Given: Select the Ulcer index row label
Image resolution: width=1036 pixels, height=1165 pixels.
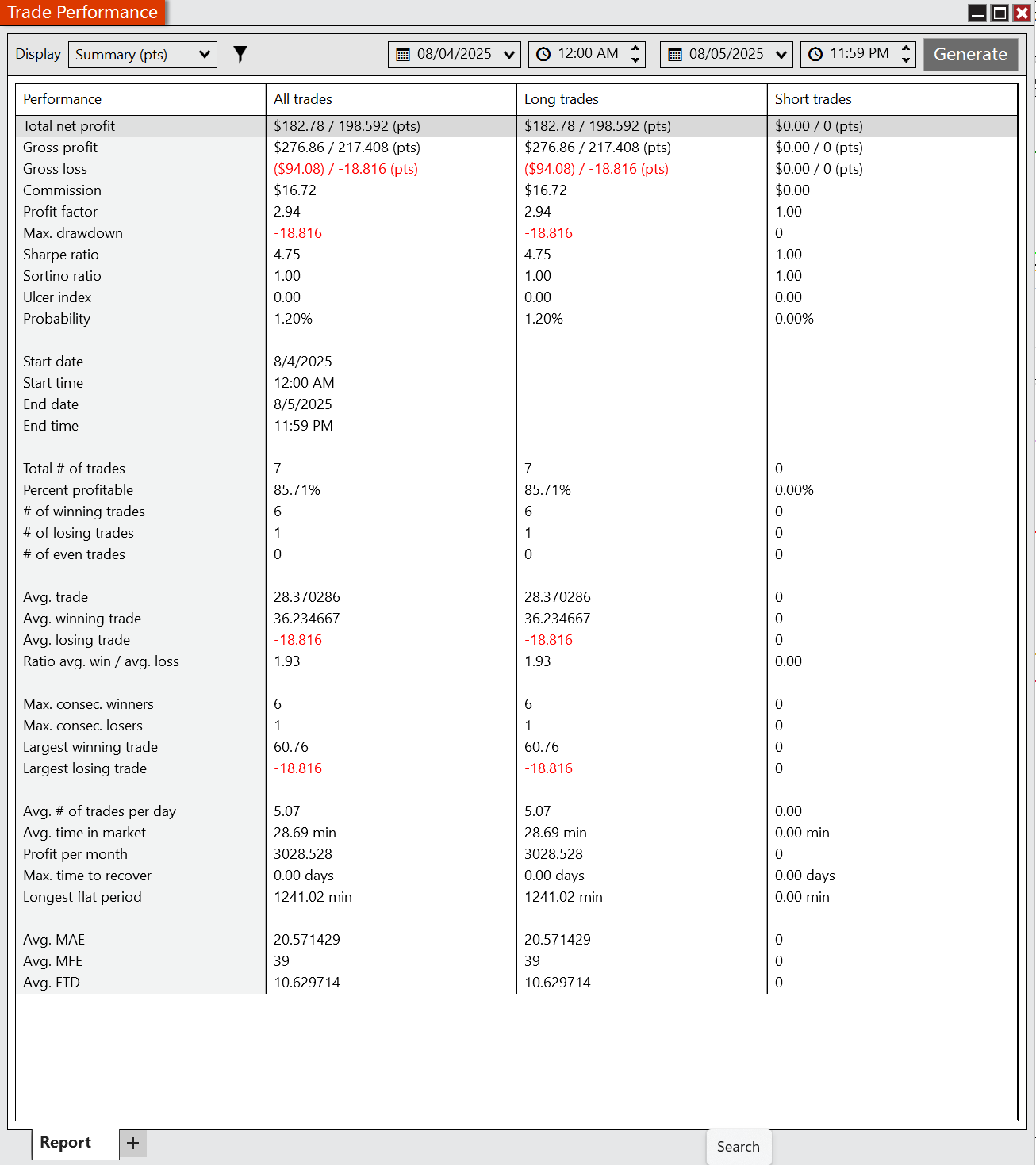Looking at the screenshot, I should click(x=57, y=297).
